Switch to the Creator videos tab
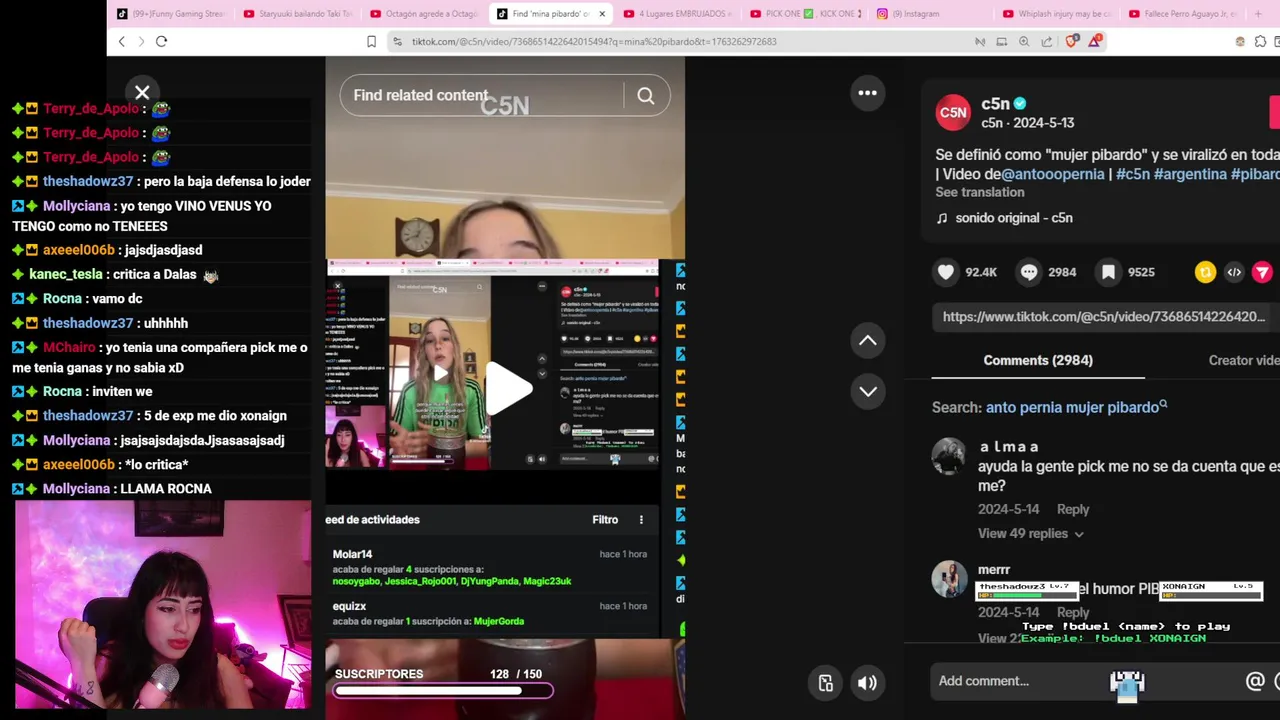This screenshot has width=1280, height=720. tap(1244, 360)
